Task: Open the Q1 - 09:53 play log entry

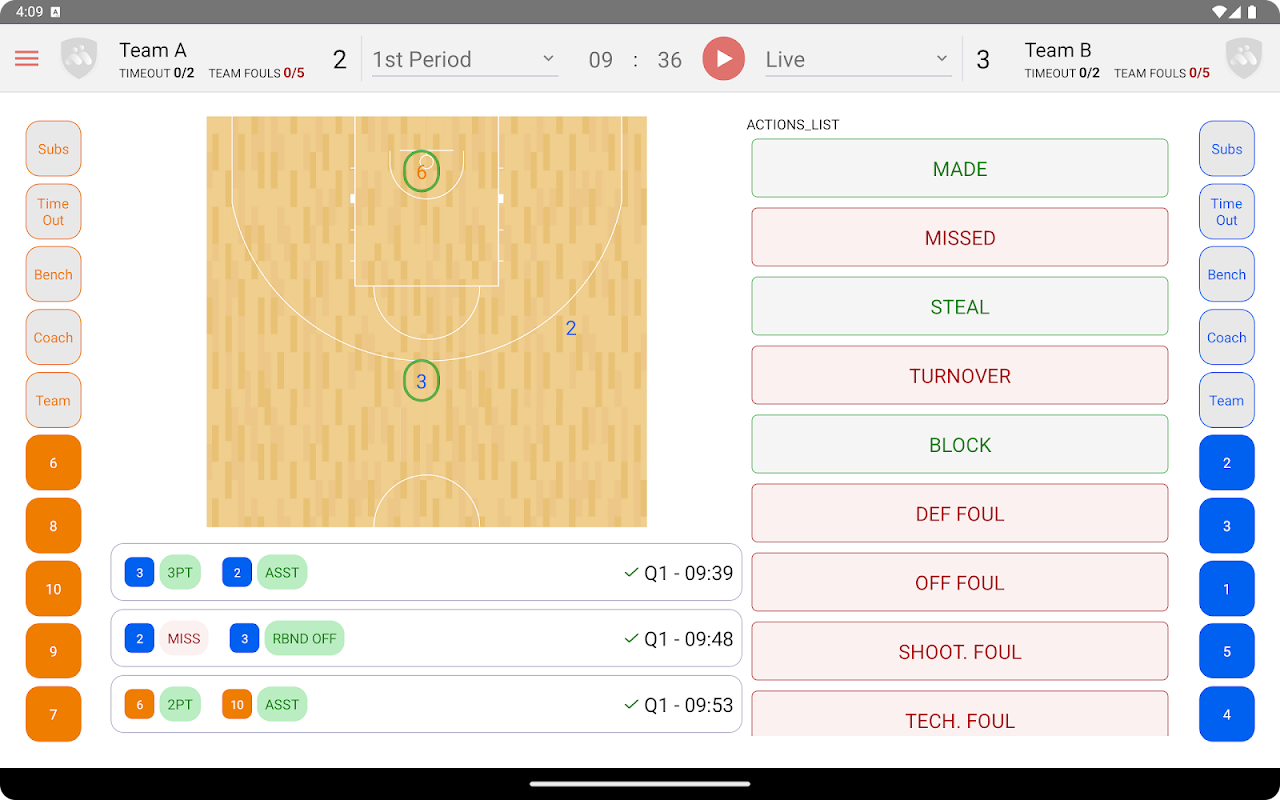Action: pyautogui.click(x=426, y=704)
